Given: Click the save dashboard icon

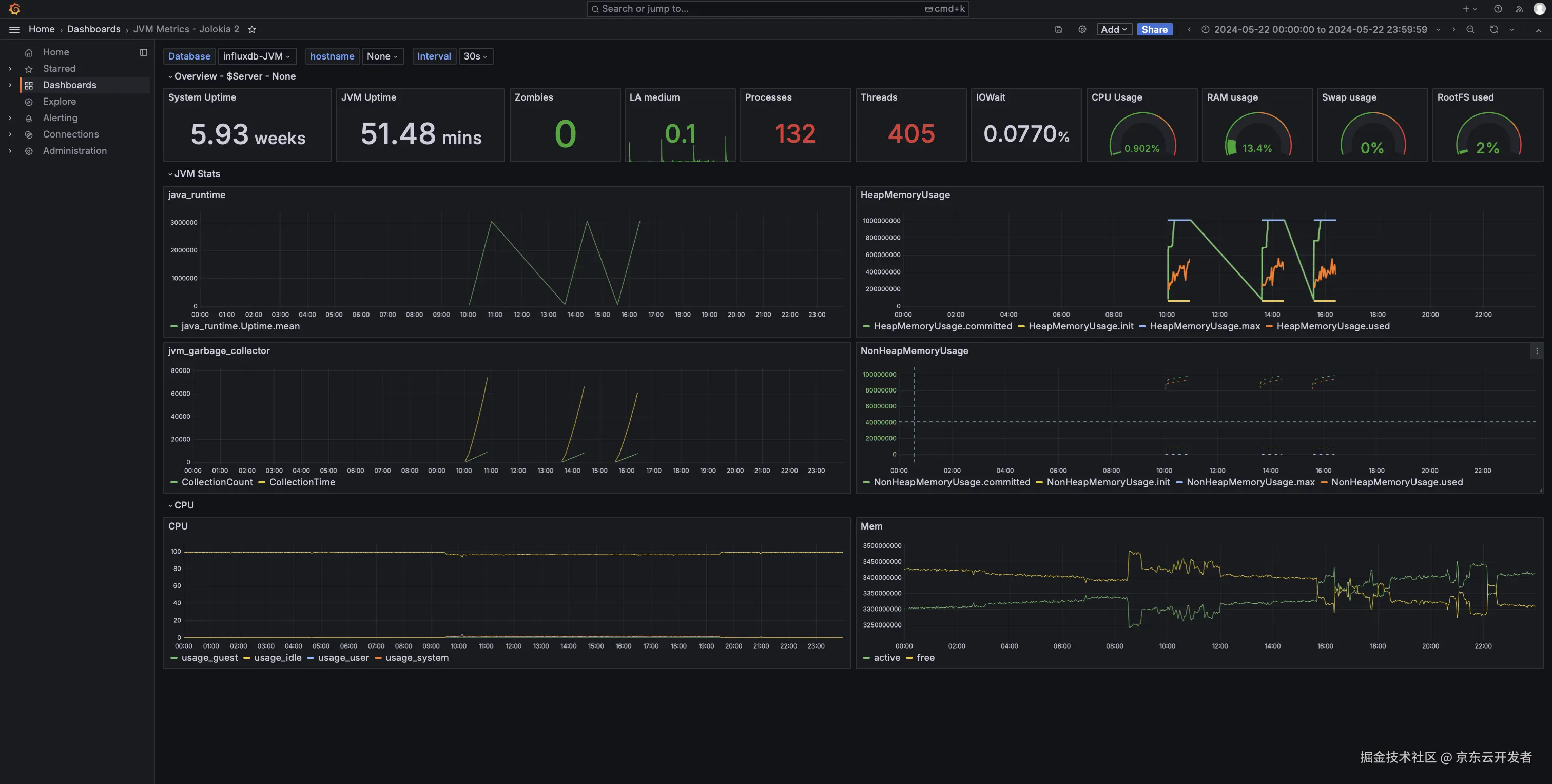Looking at the screenshot, I should click(1059, 30).
